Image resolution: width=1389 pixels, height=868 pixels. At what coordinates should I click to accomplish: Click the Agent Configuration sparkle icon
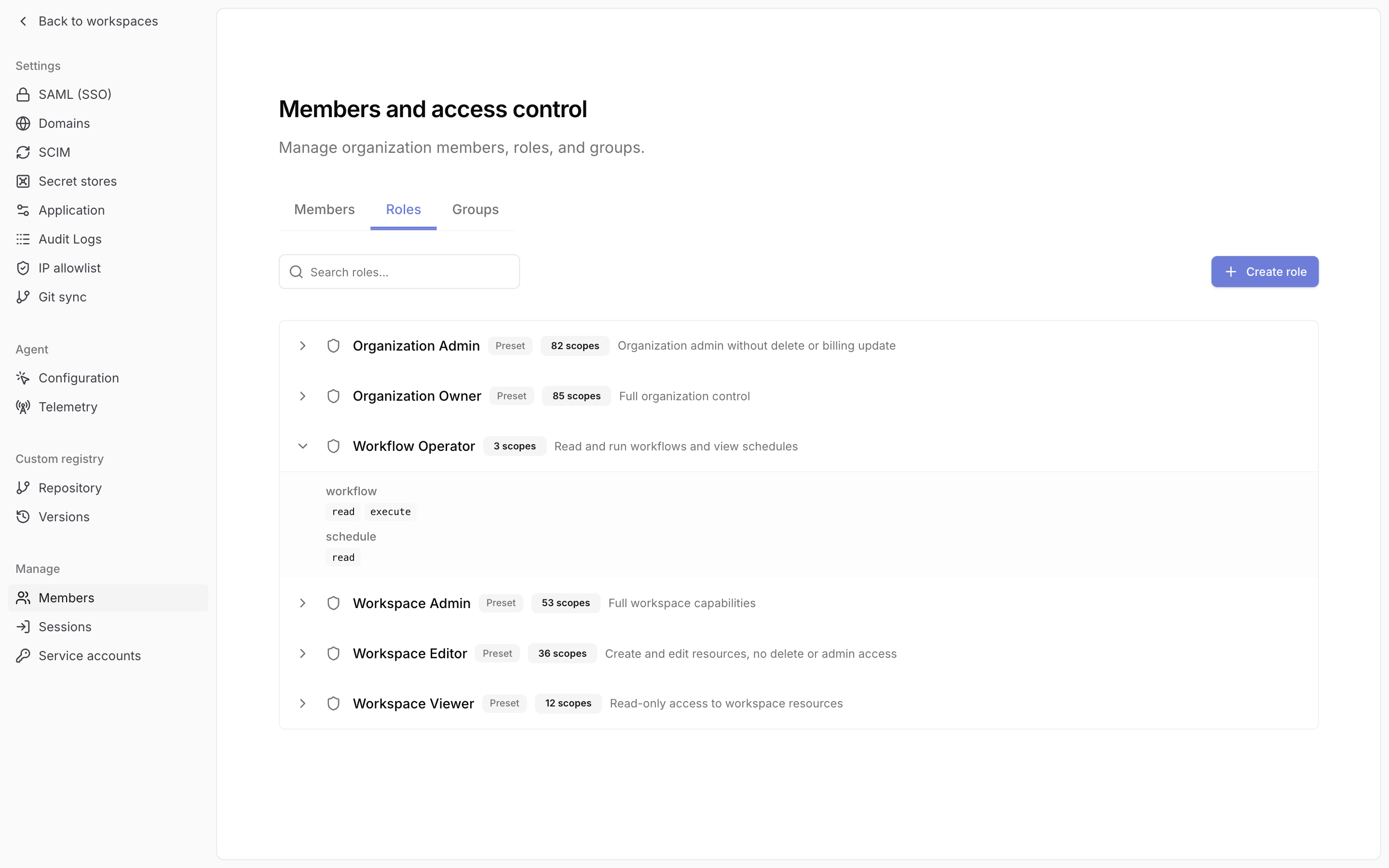point(23,378)
